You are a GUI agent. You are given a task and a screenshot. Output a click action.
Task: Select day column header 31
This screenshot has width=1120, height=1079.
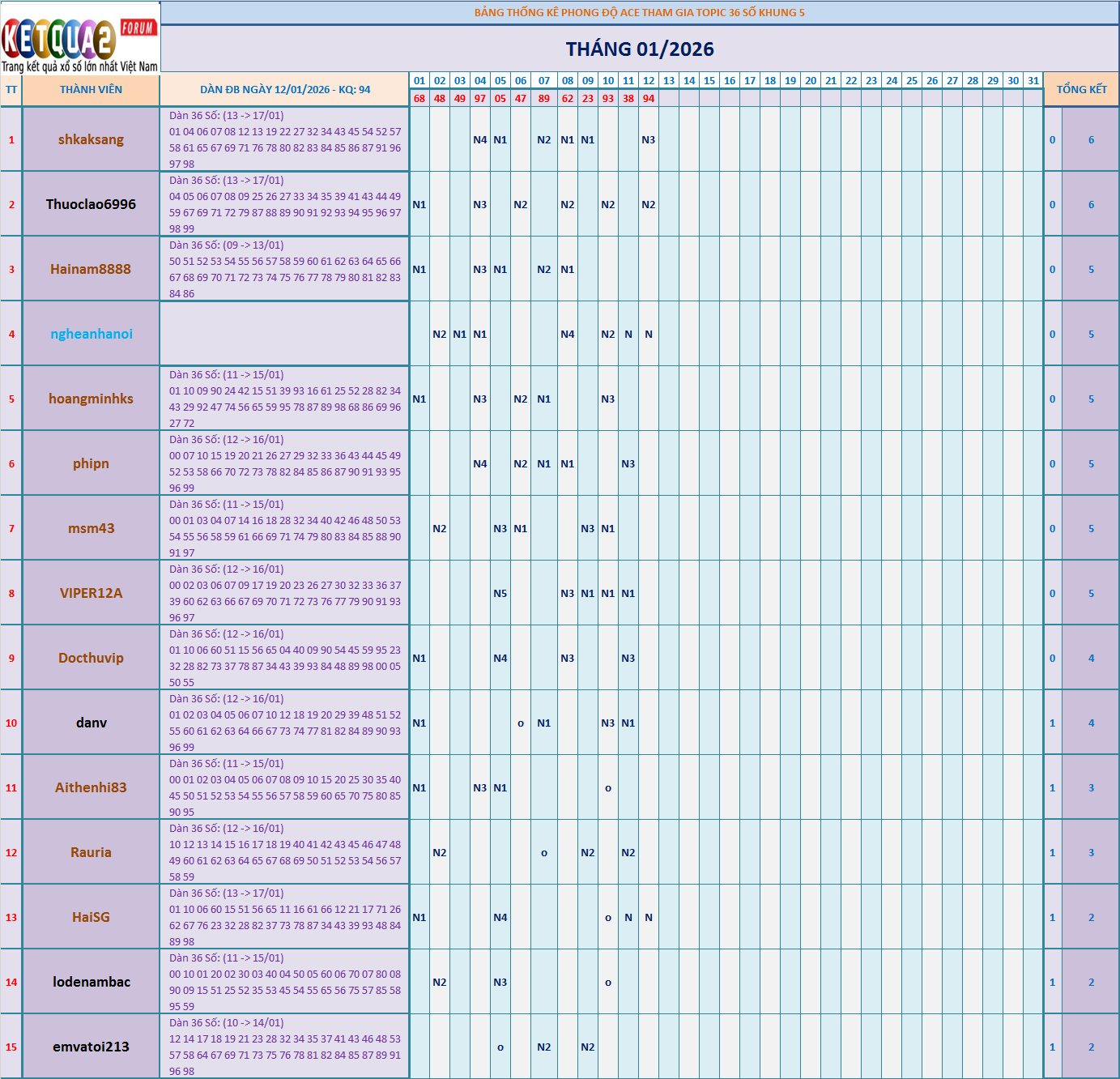click(x=1032, y=81)
